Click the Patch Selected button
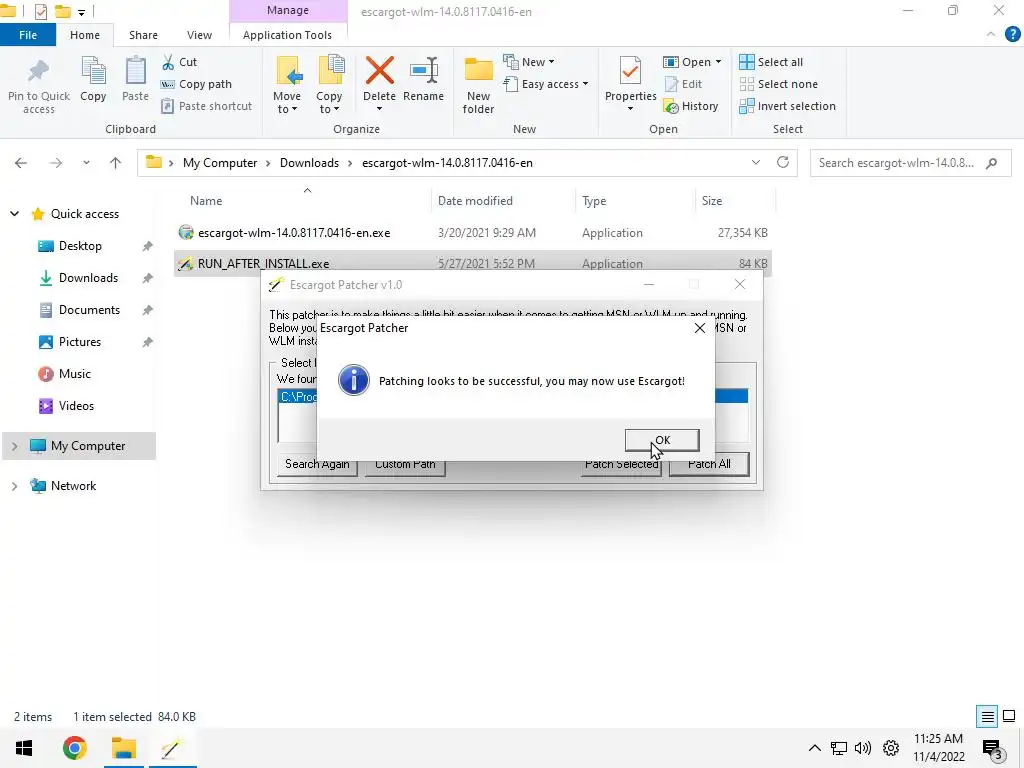This screenshot has height=768, width=1024. [621, 464]
